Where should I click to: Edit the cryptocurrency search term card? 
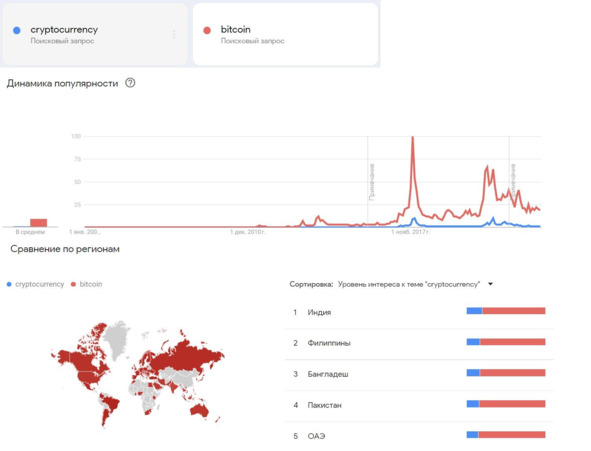click(x=95, y=34)
